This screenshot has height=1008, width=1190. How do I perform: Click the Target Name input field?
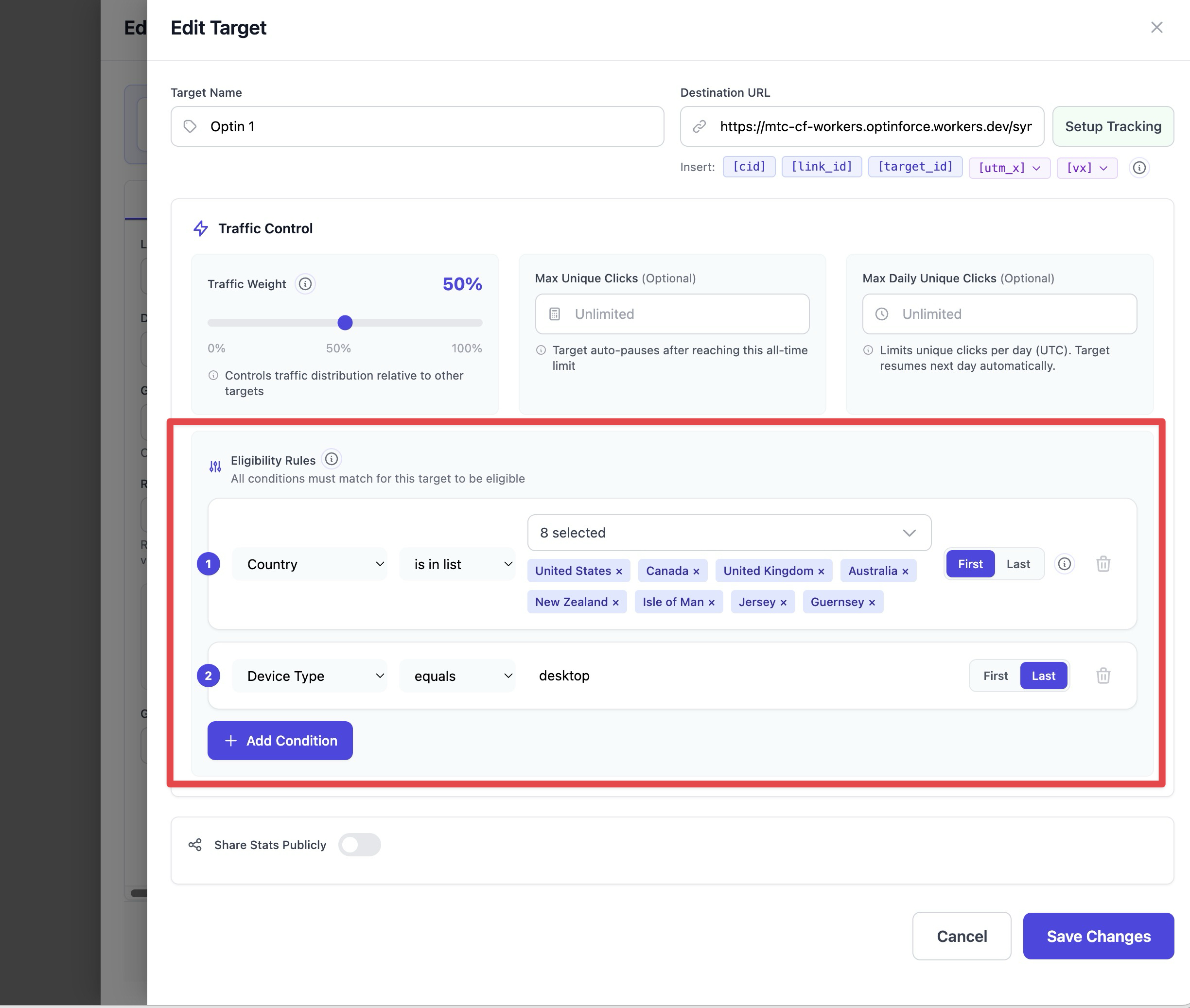[x=417, y=126]
